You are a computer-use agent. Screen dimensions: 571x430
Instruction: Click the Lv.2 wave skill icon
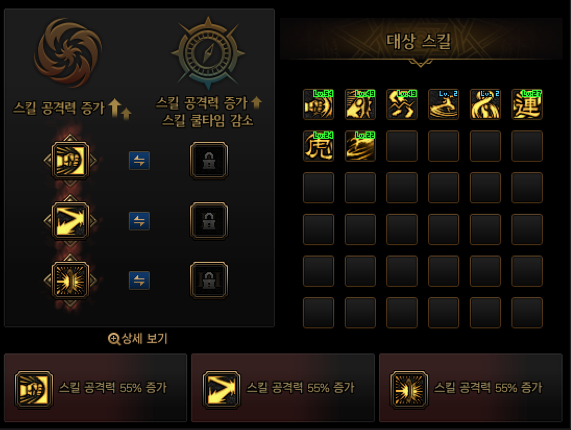pyautogui.click(x=444, y=104)
